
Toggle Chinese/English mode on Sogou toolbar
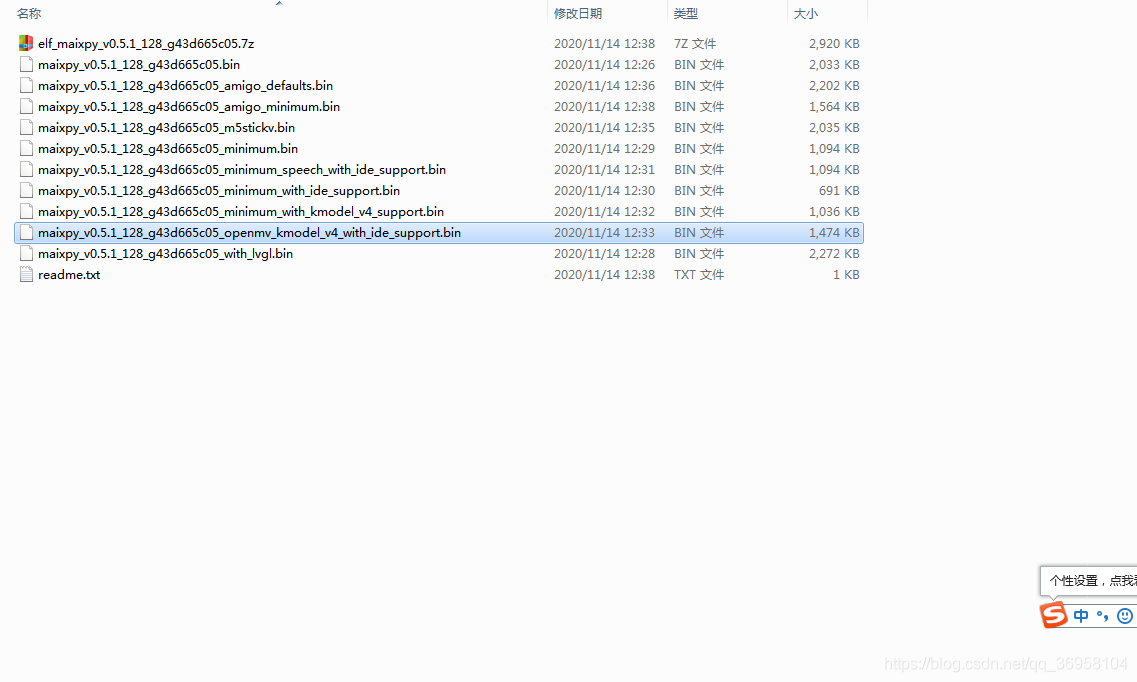[1081, 616]
